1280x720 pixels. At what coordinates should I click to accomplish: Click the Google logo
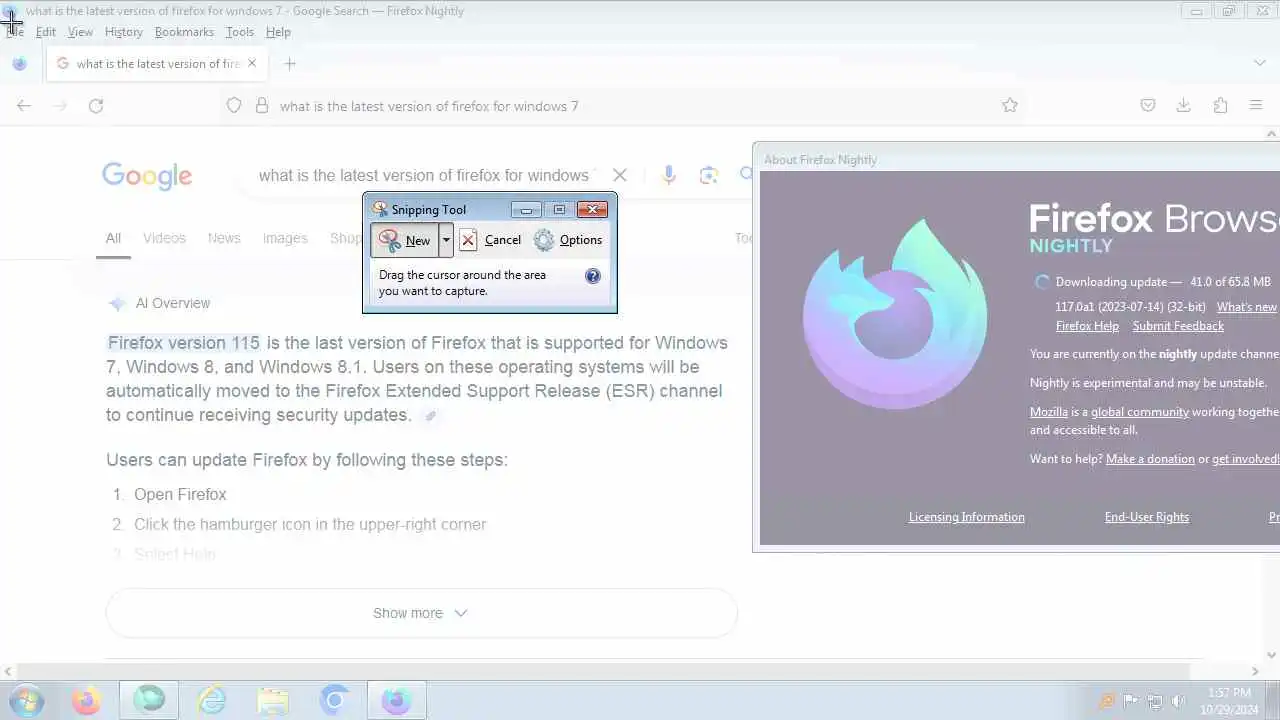(x=147, y=176)
